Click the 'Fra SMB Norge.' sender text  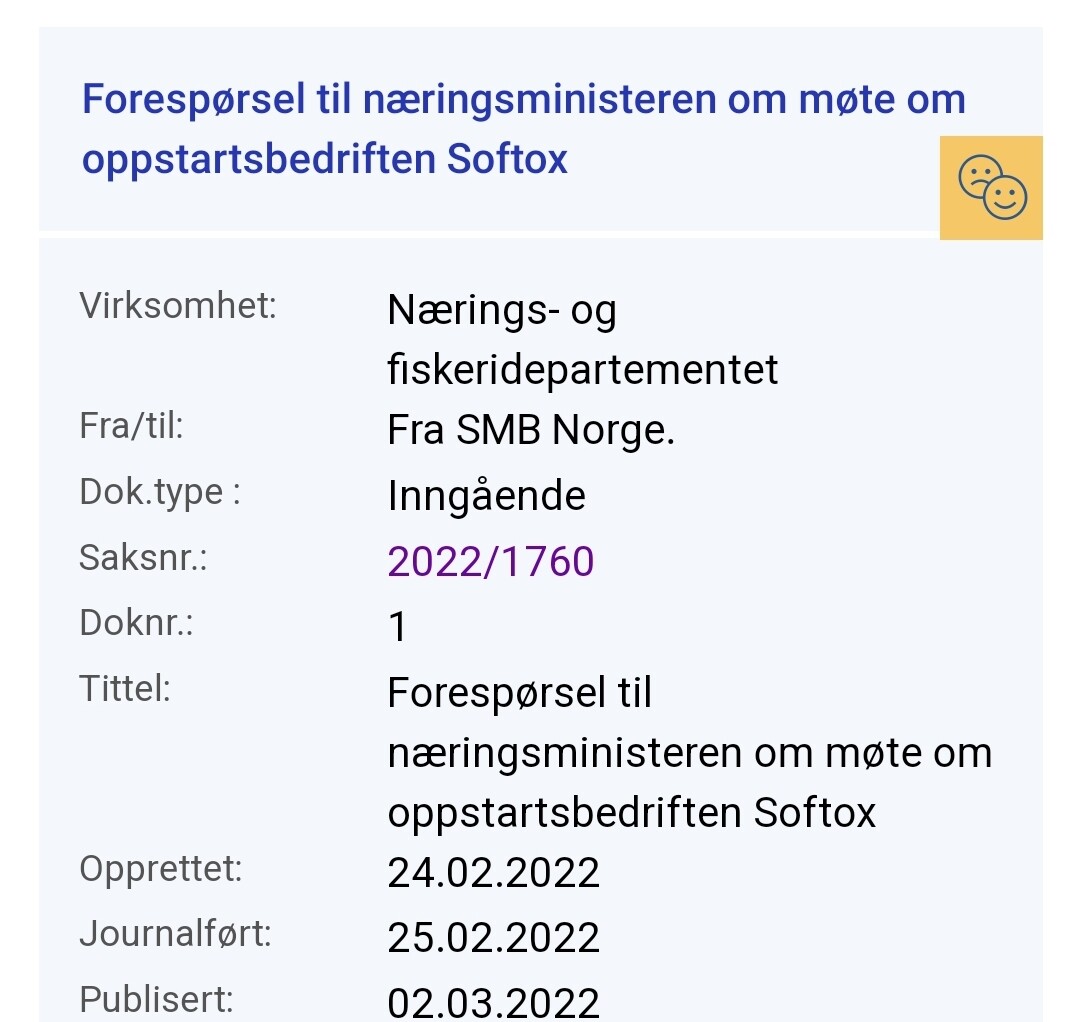click(531, 431)
